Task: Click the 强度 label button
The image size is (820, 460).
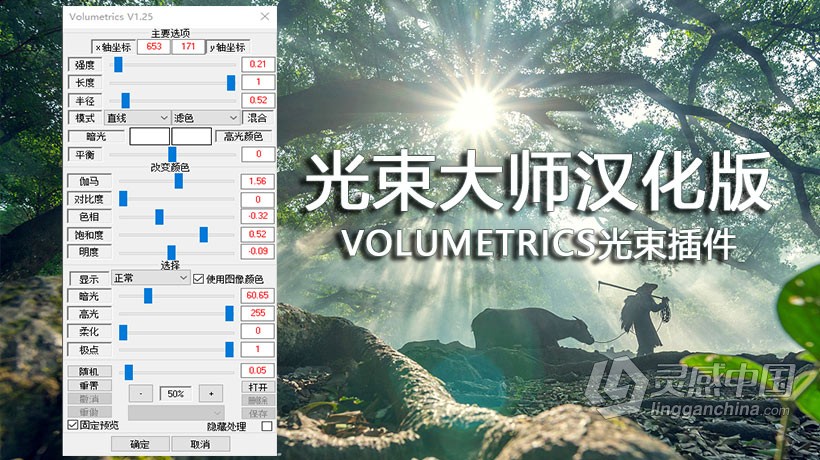Action: [84, 65]
